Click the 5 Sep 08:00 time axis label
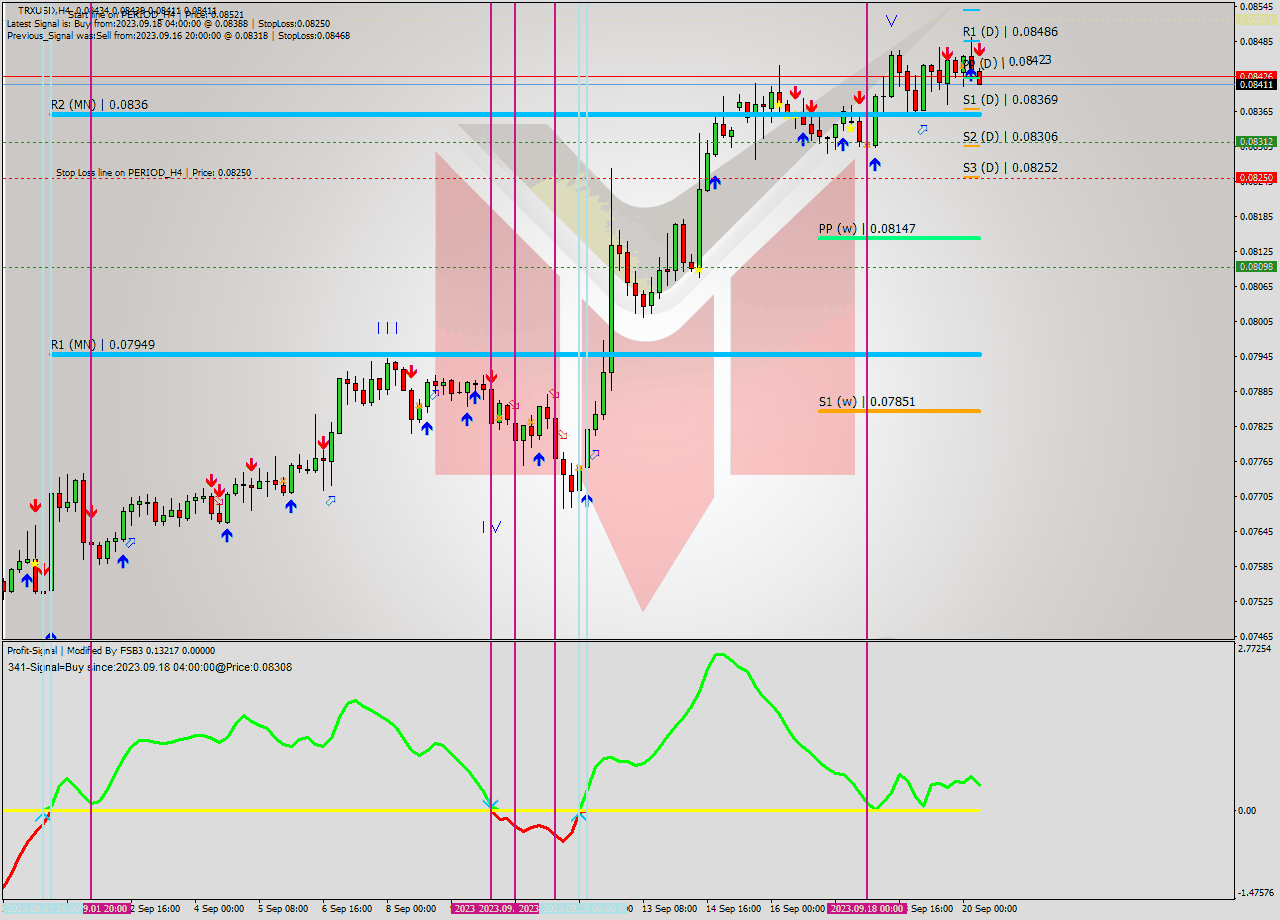The image size is (1280, 920). pyautogui.click(x=282, y=909)
